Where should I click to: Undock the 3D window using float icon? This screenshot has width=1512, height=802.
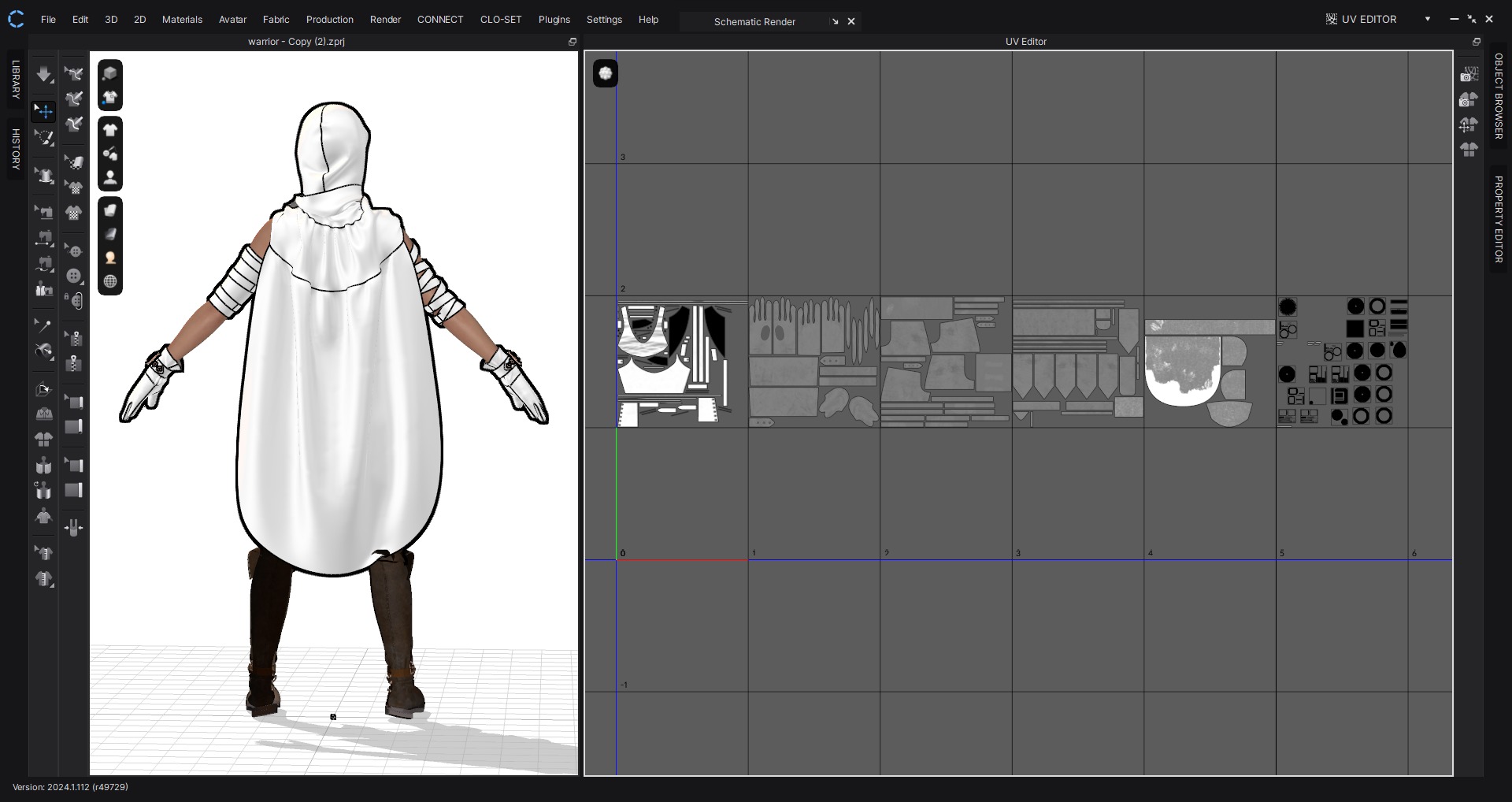tap(573, 42)
